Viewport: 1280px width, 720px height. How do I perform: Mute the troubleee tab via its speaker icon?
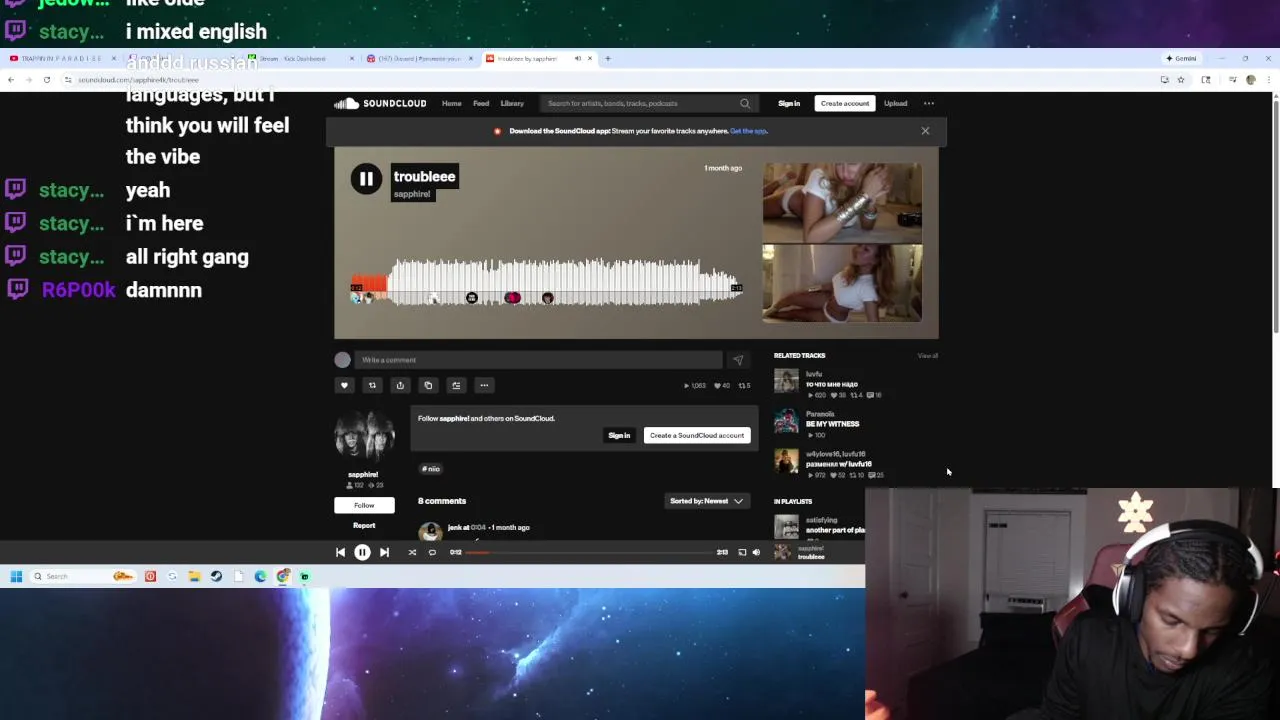[578, 58]
